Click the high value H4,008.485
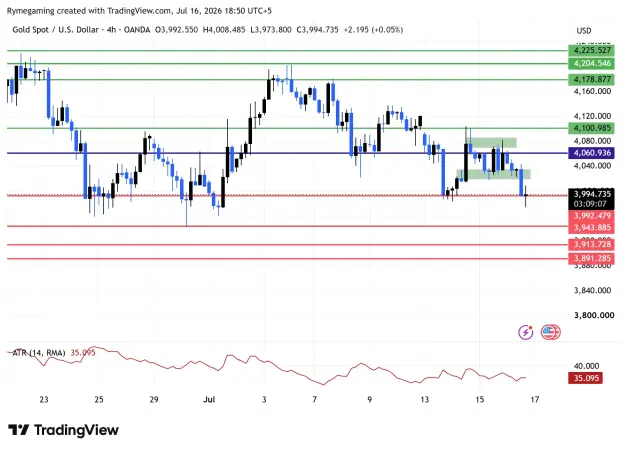This screenshot has height=451, width=625. pyautogui.click(x=224, y=30)
